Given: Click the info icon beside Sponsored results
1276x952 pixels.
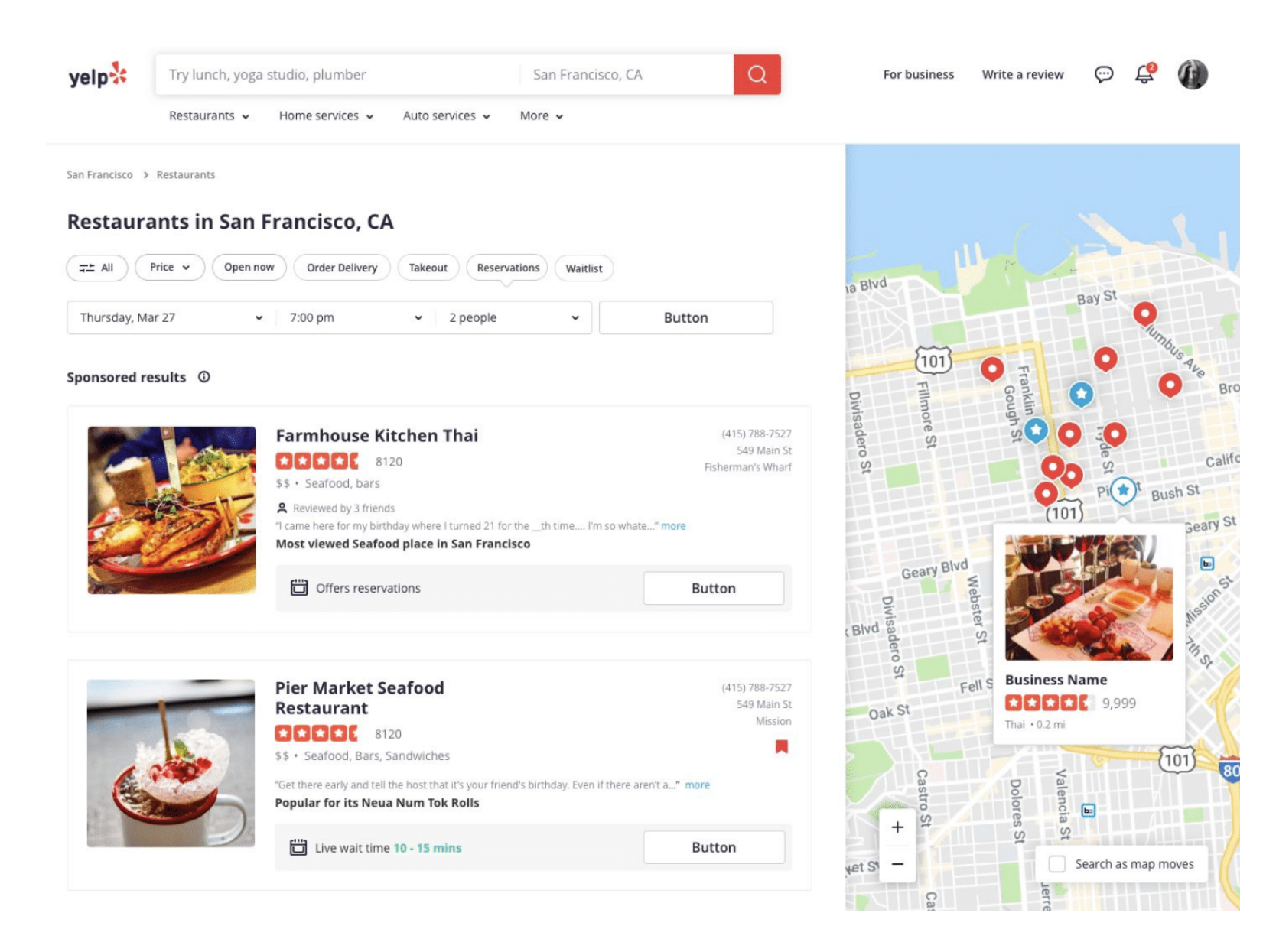Looking at the screenshot, I should tap(204, 377).
